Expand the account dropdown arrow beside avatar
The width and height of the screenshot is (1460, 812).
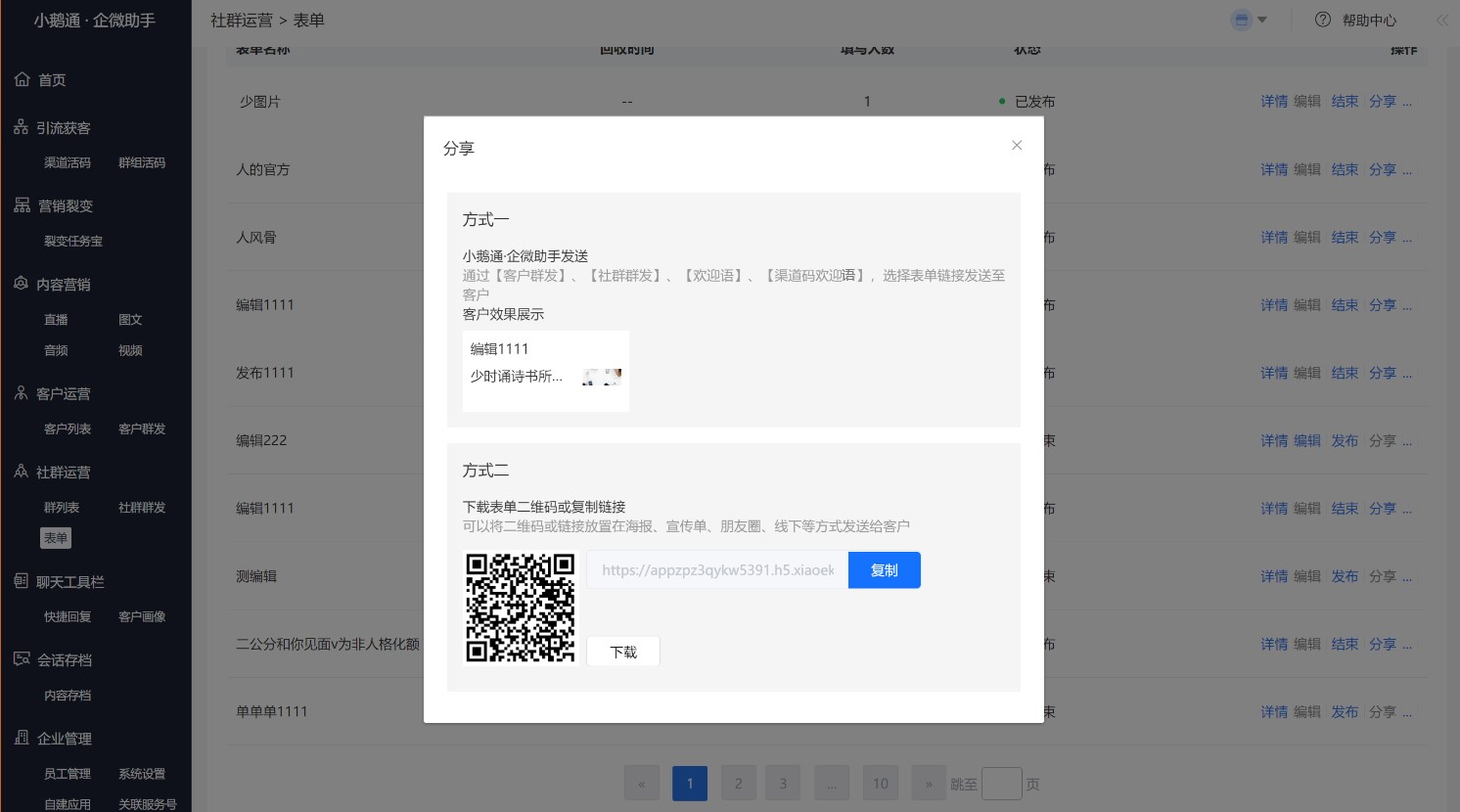(x=1262, y=20)
